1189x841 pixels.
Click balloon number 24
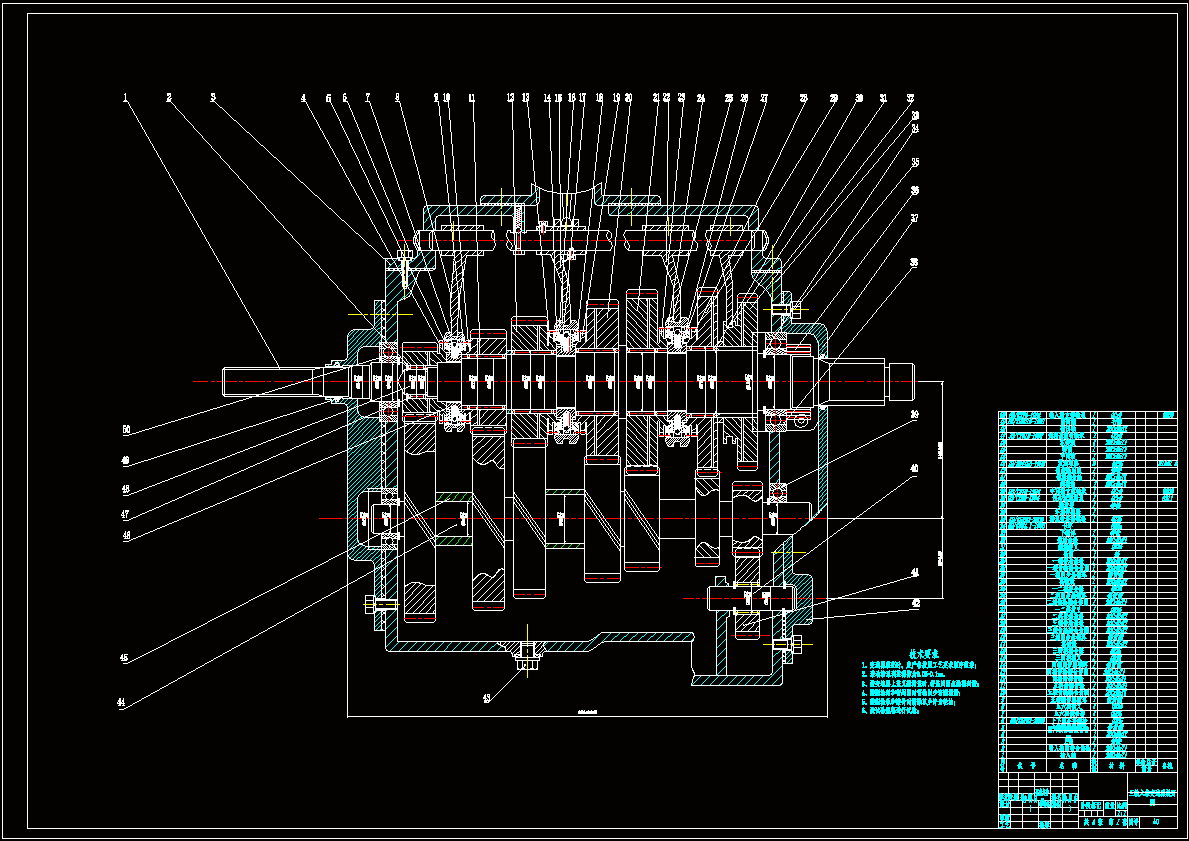tap(701, 98)
